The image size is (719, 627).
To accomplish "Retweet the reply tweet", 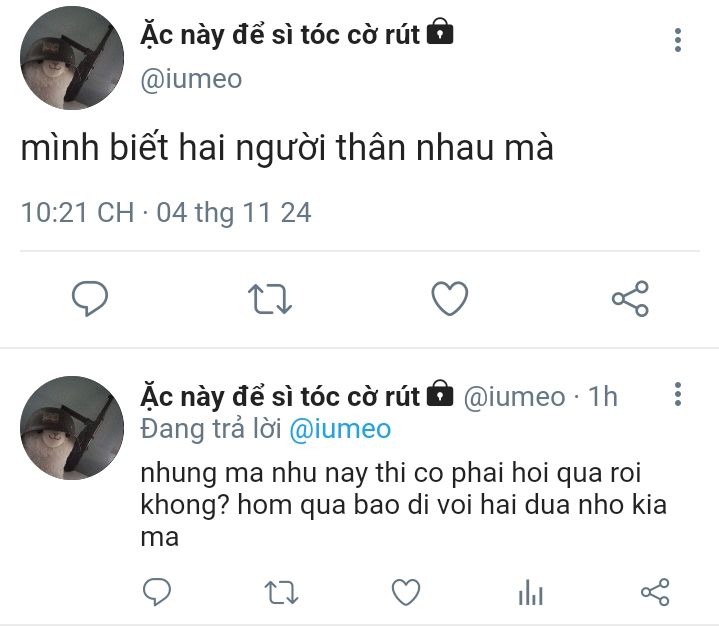I will pos(281,592).
